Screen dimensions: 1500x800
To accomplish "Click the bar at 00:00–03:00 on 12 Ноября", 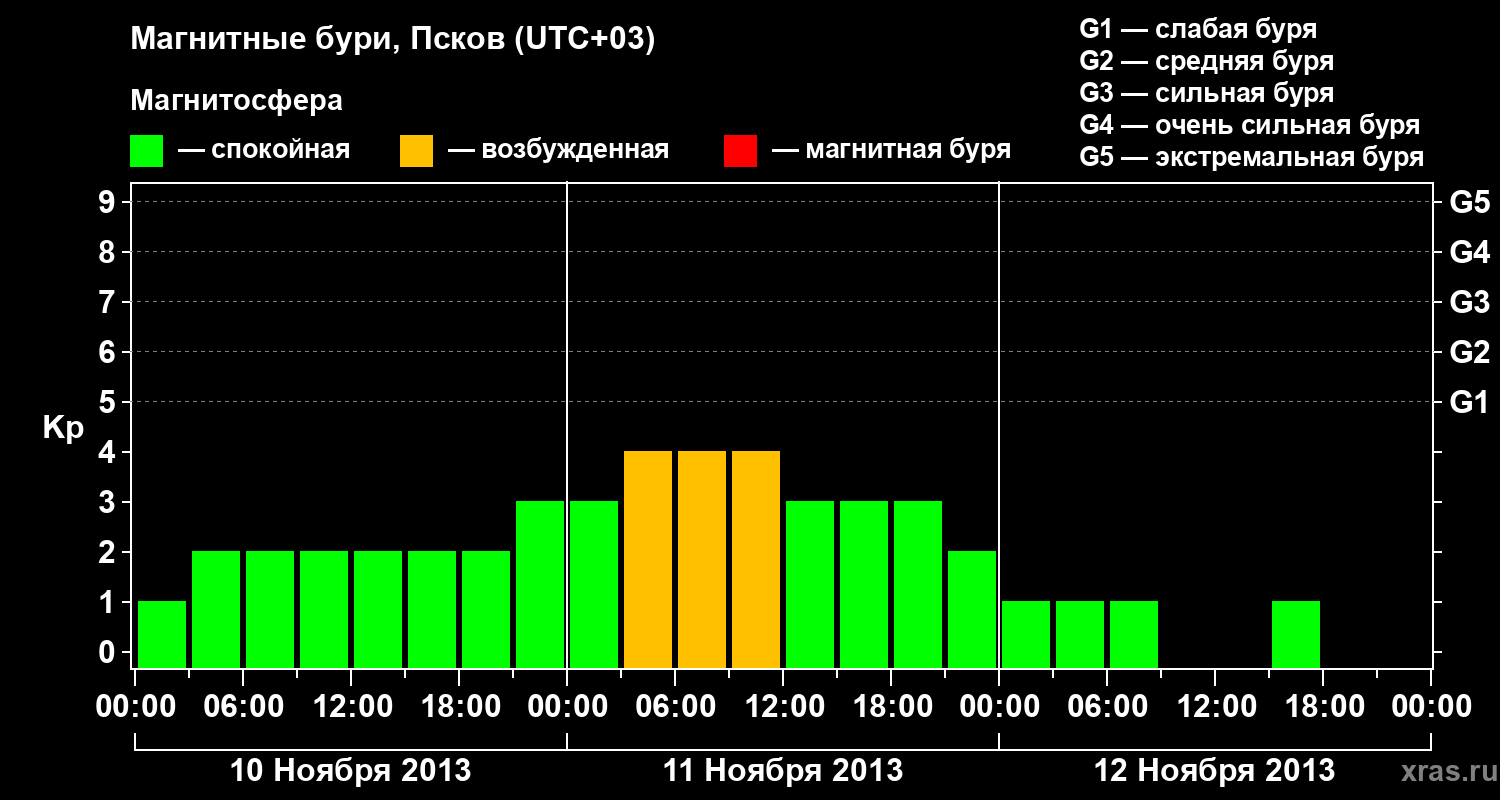I will [x=1026, y=634].
